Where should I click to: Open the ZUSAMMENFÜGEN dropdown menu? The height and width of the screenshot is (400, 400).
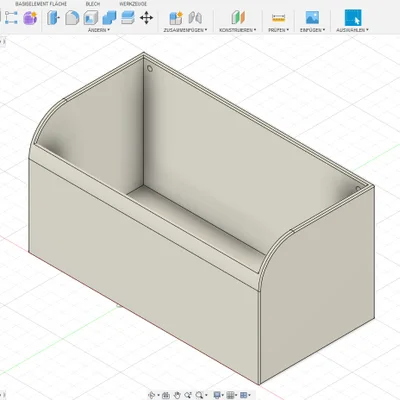coord(185,30)
